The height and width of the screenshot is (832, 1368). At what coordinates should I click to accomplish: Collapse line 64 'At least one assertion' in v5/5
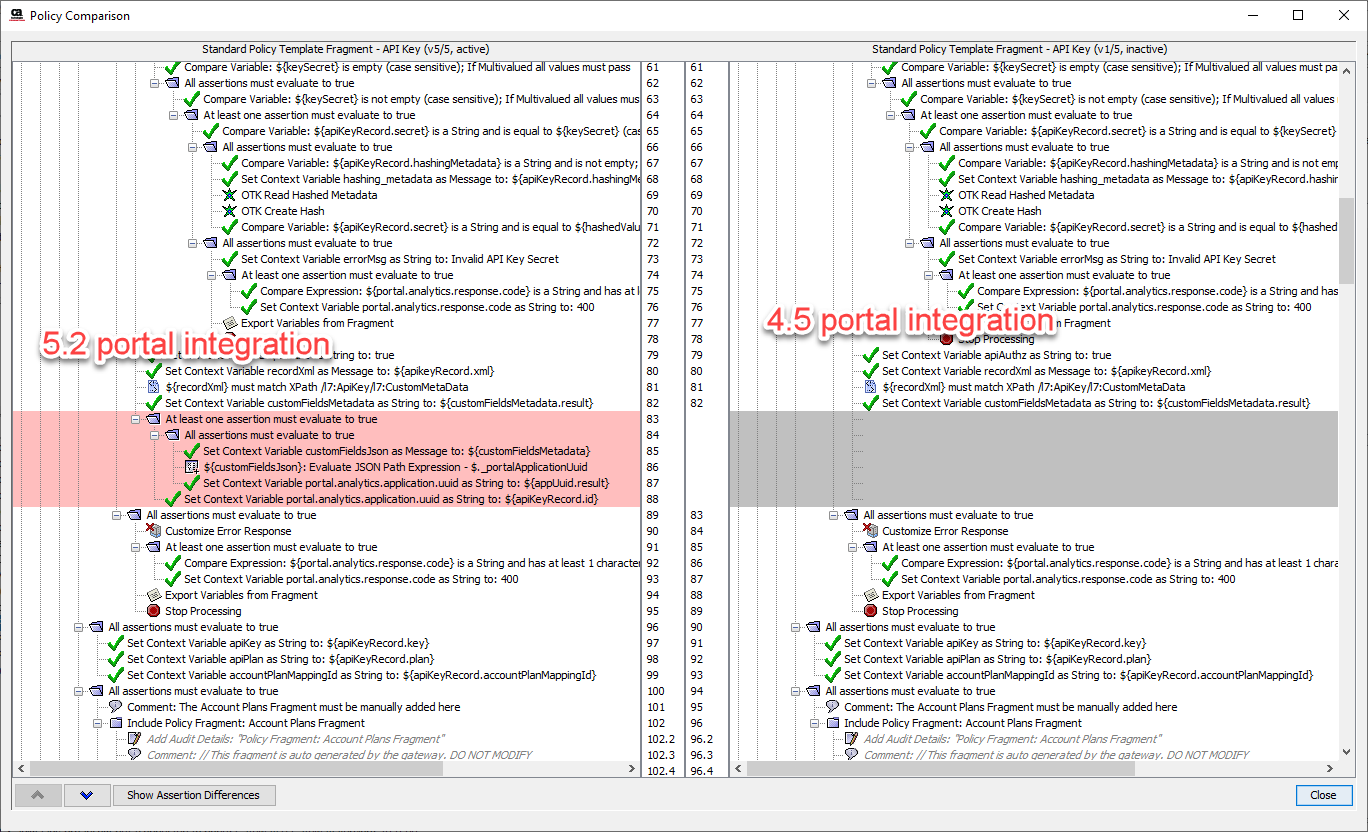[x=174, y=115]
